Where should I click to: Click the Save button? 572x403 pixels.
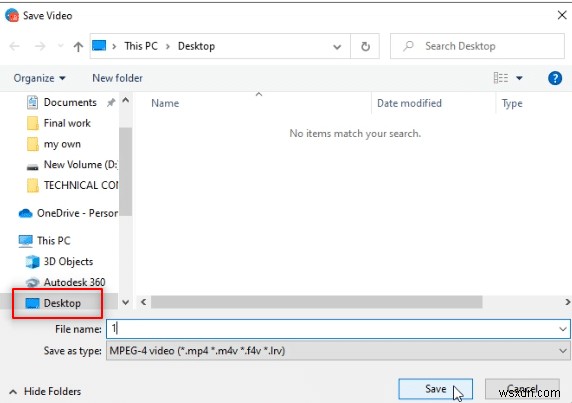pos(436,389)
